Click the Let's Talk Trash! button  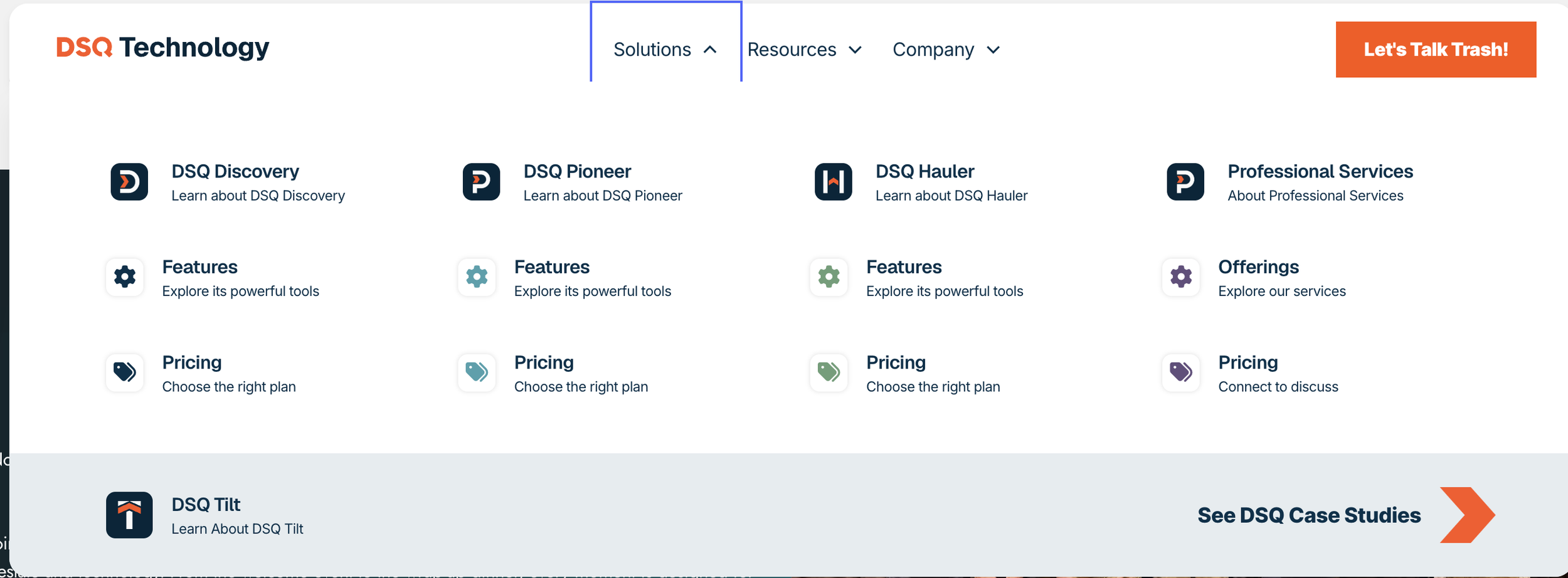tap(1436, 50)
